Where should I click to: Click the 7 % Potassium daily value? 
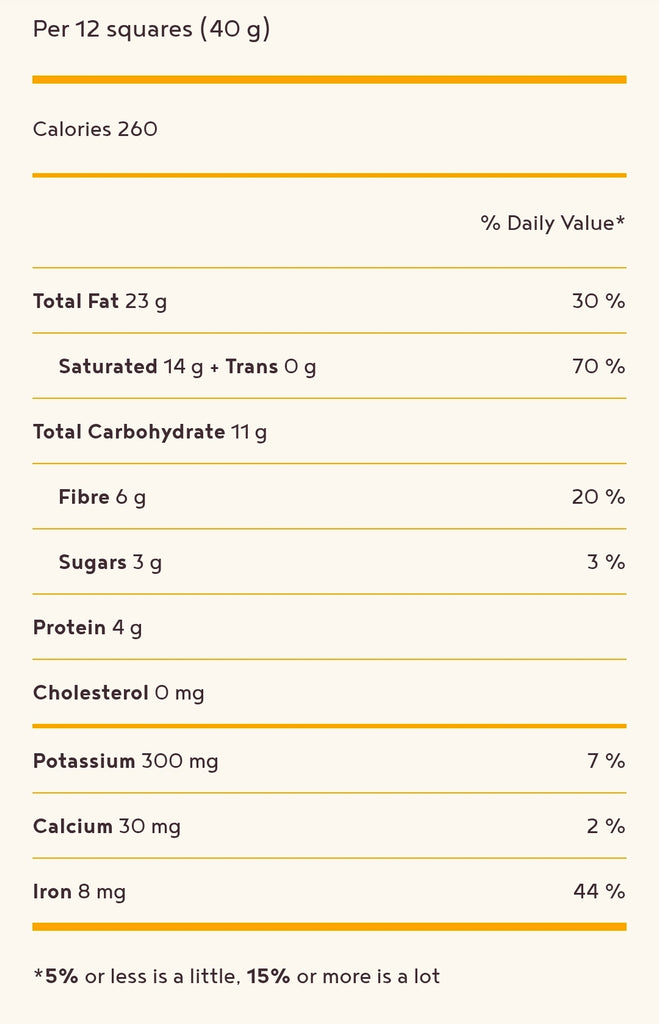point(606,761)
